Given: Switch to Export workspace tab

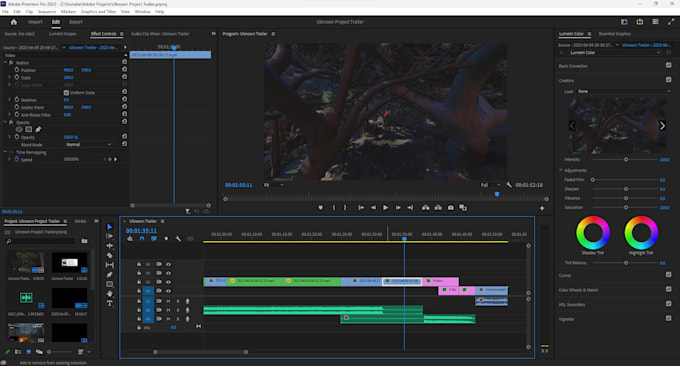Looking at the screenshot, I should (x=76, y=22).
